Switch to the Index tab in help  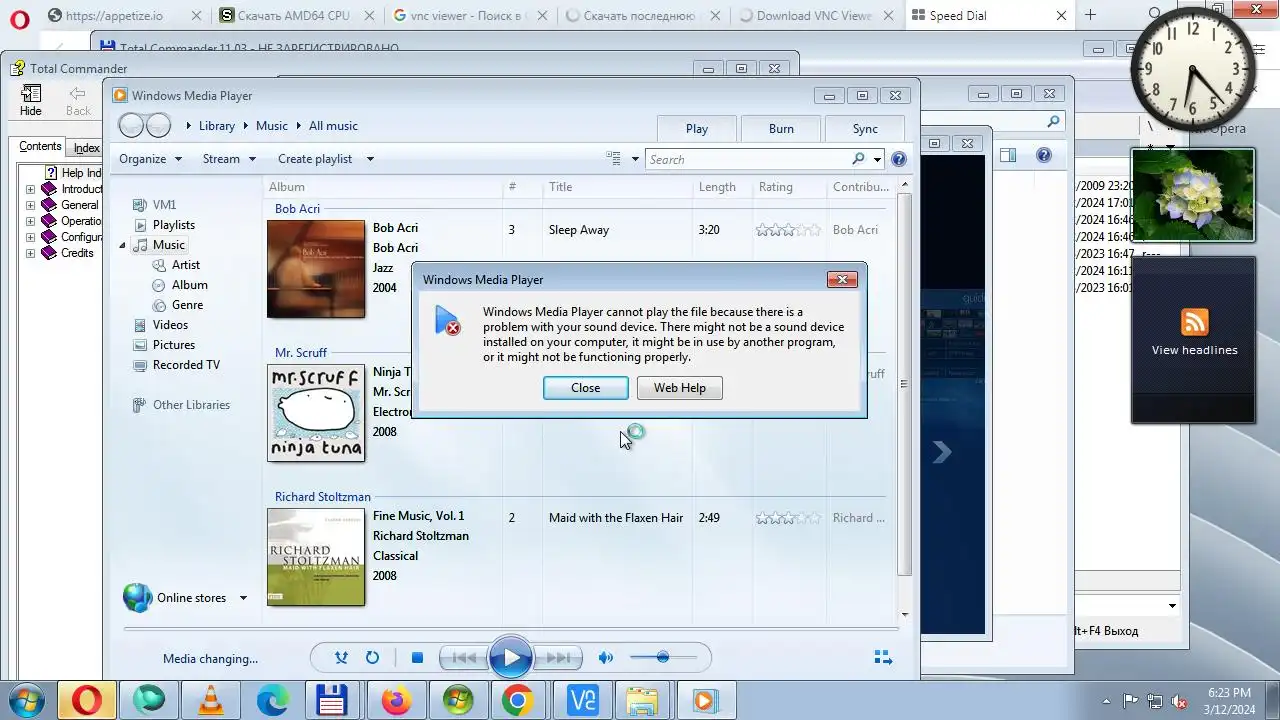86,148
